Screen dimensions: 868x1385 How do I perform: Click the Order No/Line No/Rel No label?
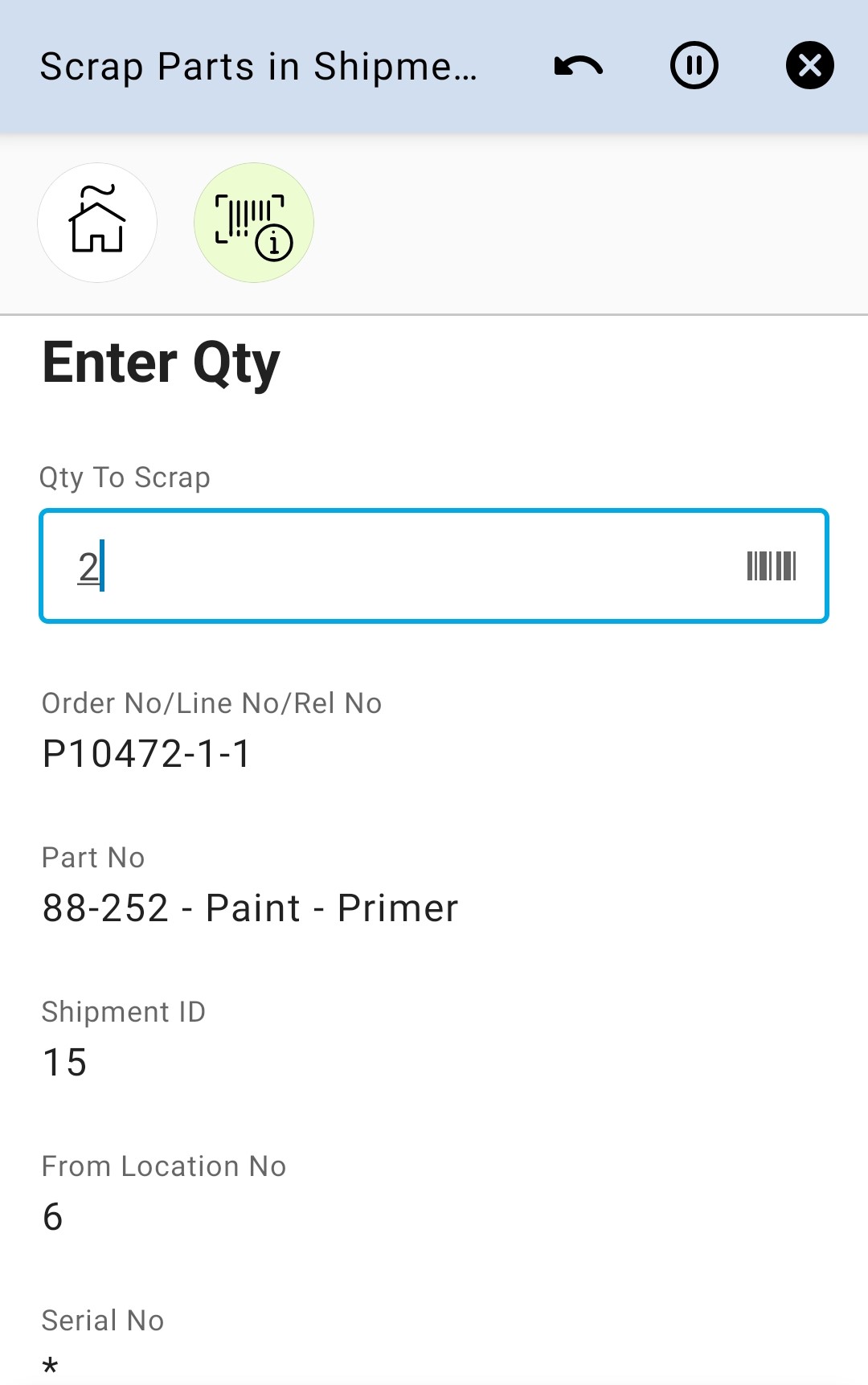click(211, 703)
